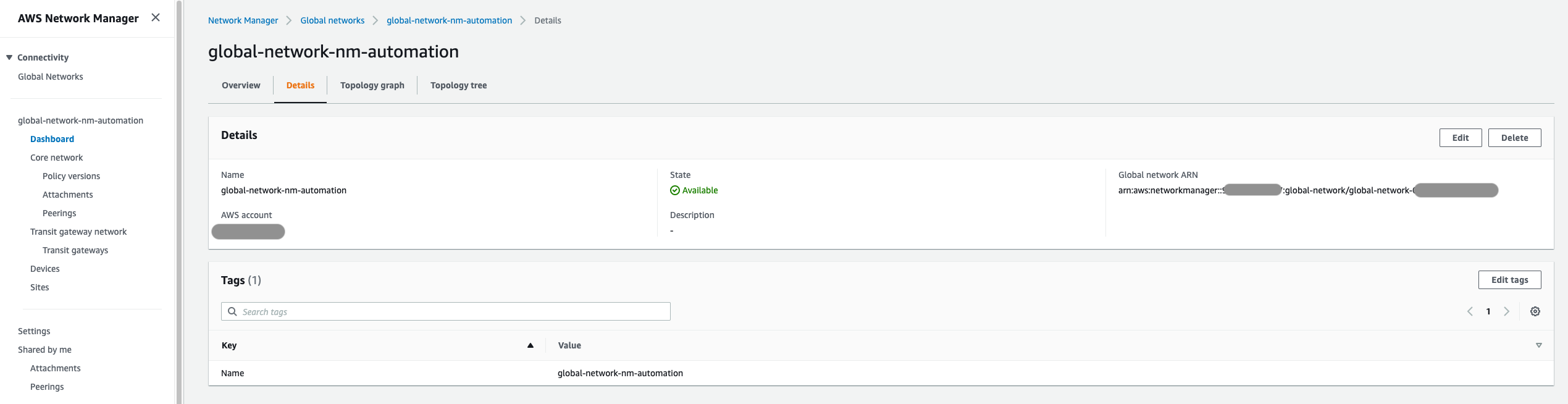Collapse the Connectivity section triangle
Screen dimensions: 1568x404
pyautogui.click(x=9, y=57)
